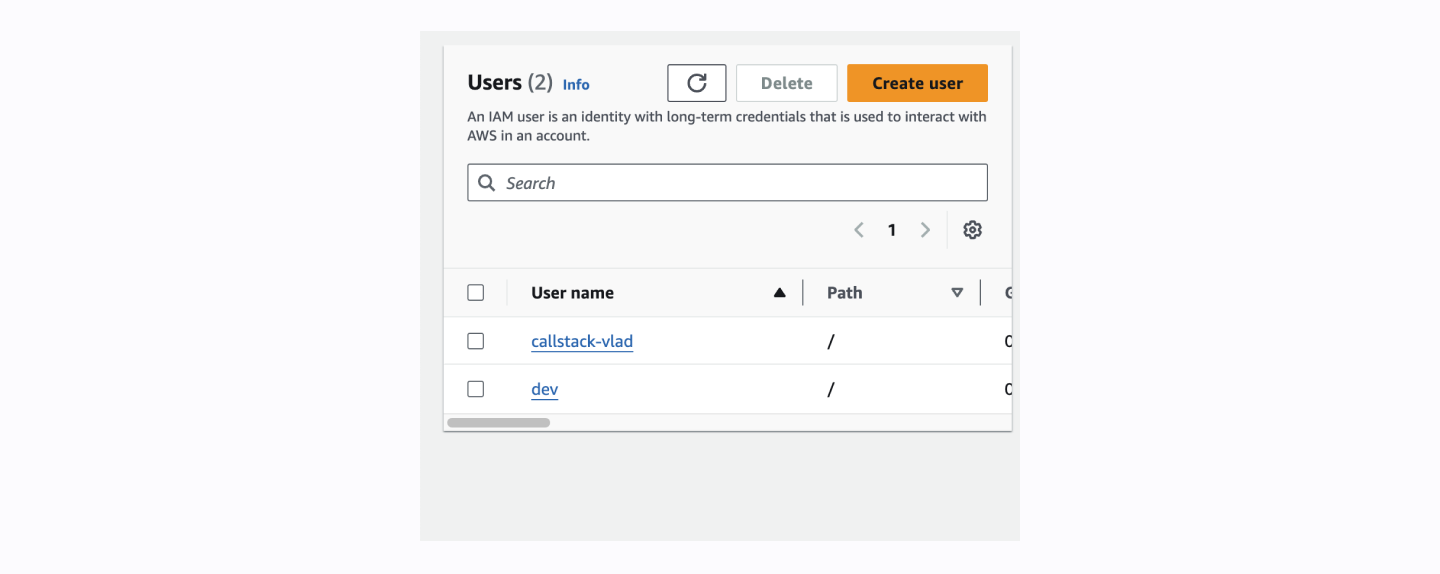The width and height of the screenshot is (1440, 574).
Task: Click the search magnifier icon
Action: tap(487, 183)
